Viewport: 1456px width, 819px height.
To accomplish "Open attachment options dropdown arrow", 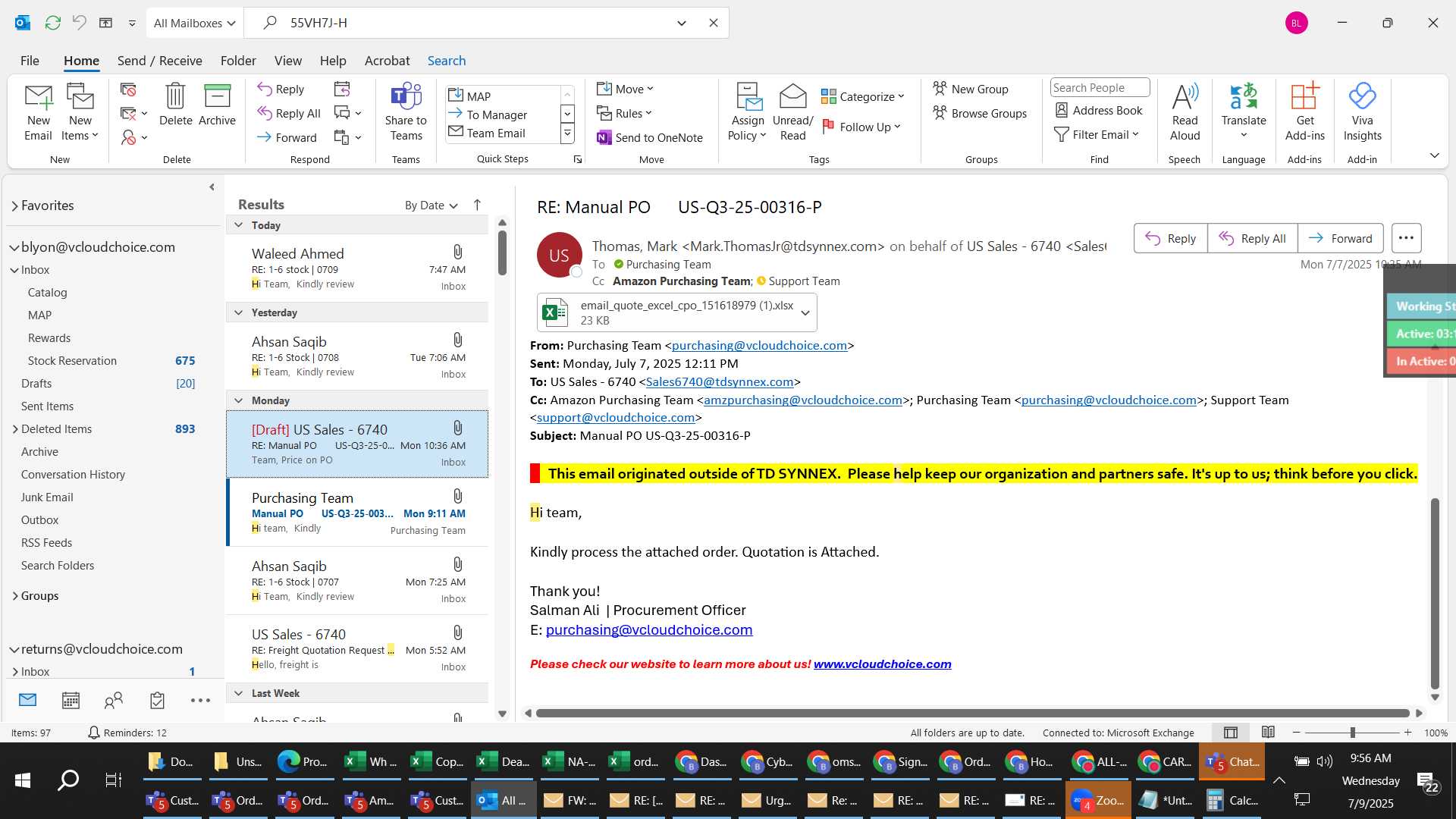I will pyautogui.click(x=805, y=312).
